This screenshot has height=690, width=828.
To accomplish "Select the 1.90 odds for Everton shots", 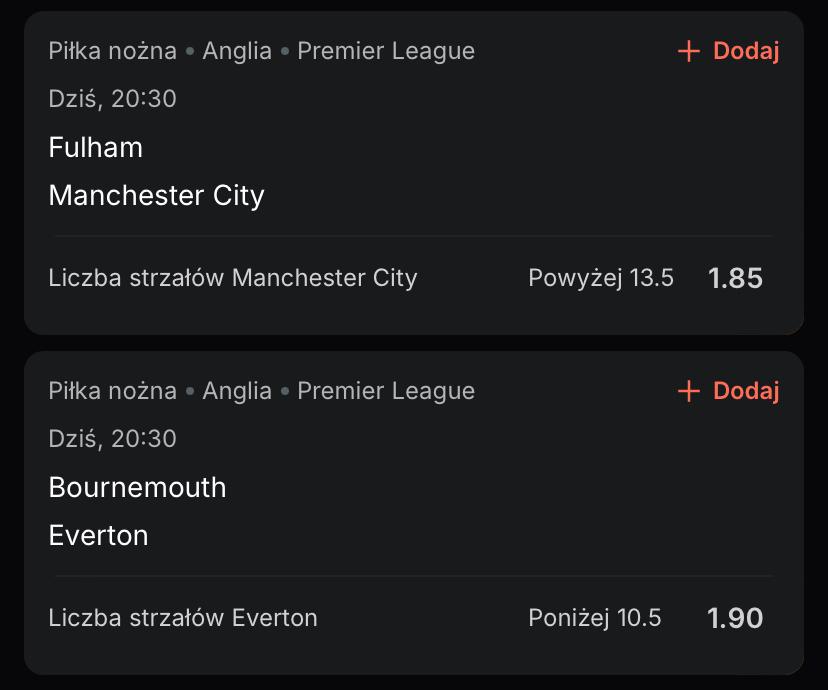I will coord(735,618).
